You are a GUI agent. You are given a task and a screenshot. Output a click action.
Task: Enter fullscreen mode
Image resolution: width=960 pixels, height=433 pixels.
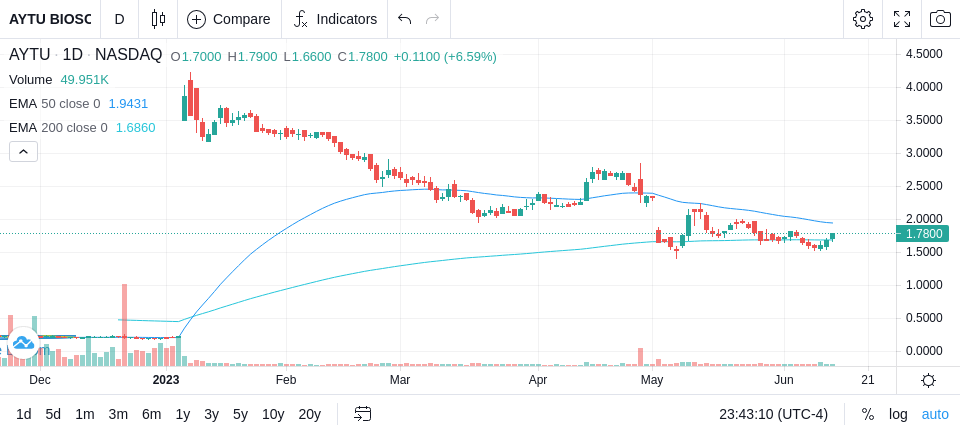click(x=902, y=19)
